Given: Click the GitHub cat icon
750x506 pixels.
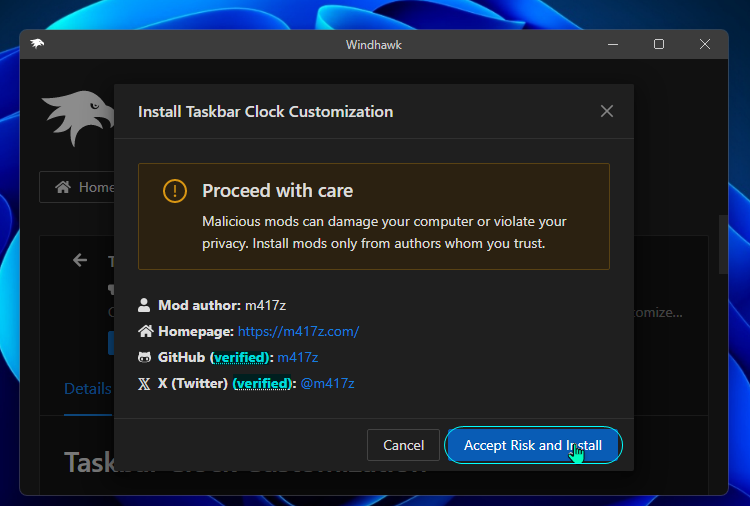Looking at the screenshot, I should coord(144,357).
